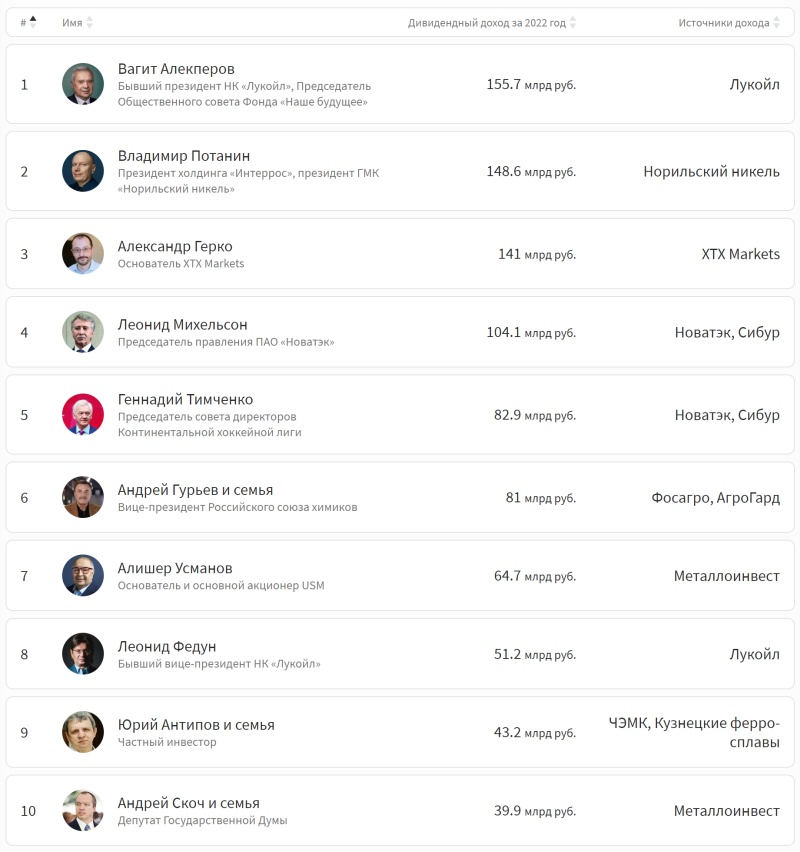Click Леонид Федун's portrait photo

click(83, 654)
